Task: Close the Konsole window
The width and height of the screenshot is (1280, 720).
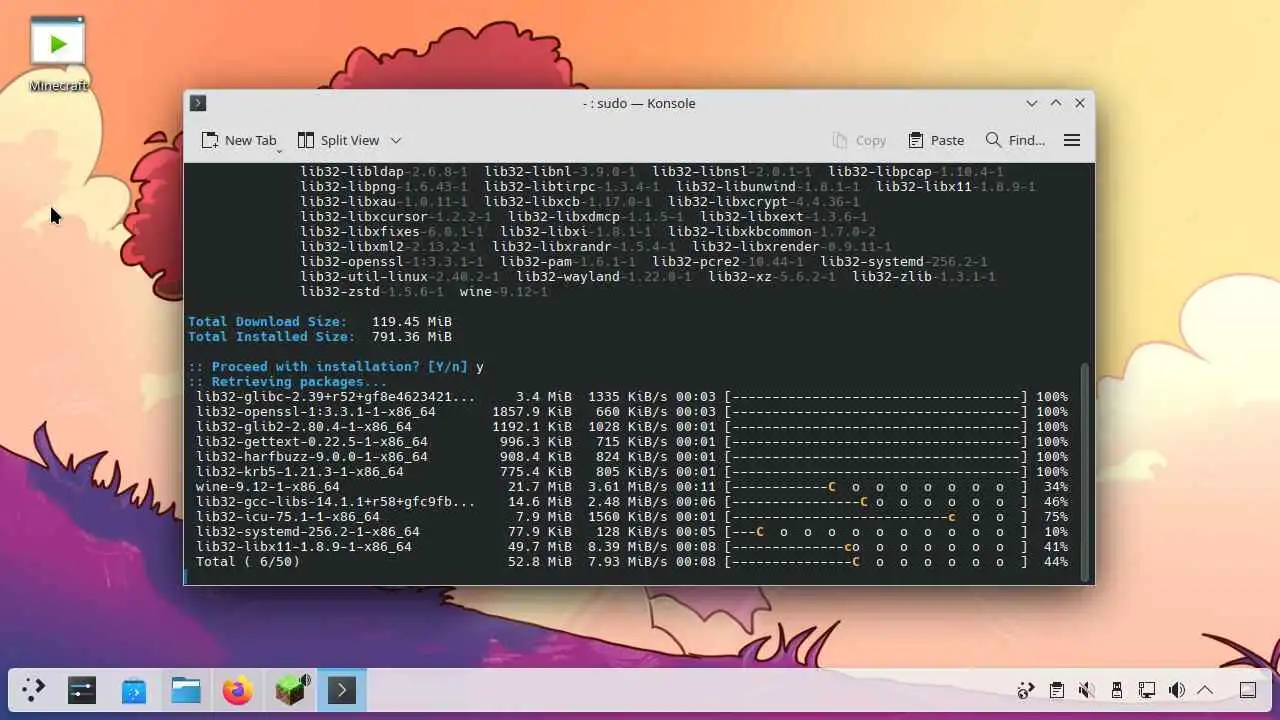Action: click(1080, 103)
